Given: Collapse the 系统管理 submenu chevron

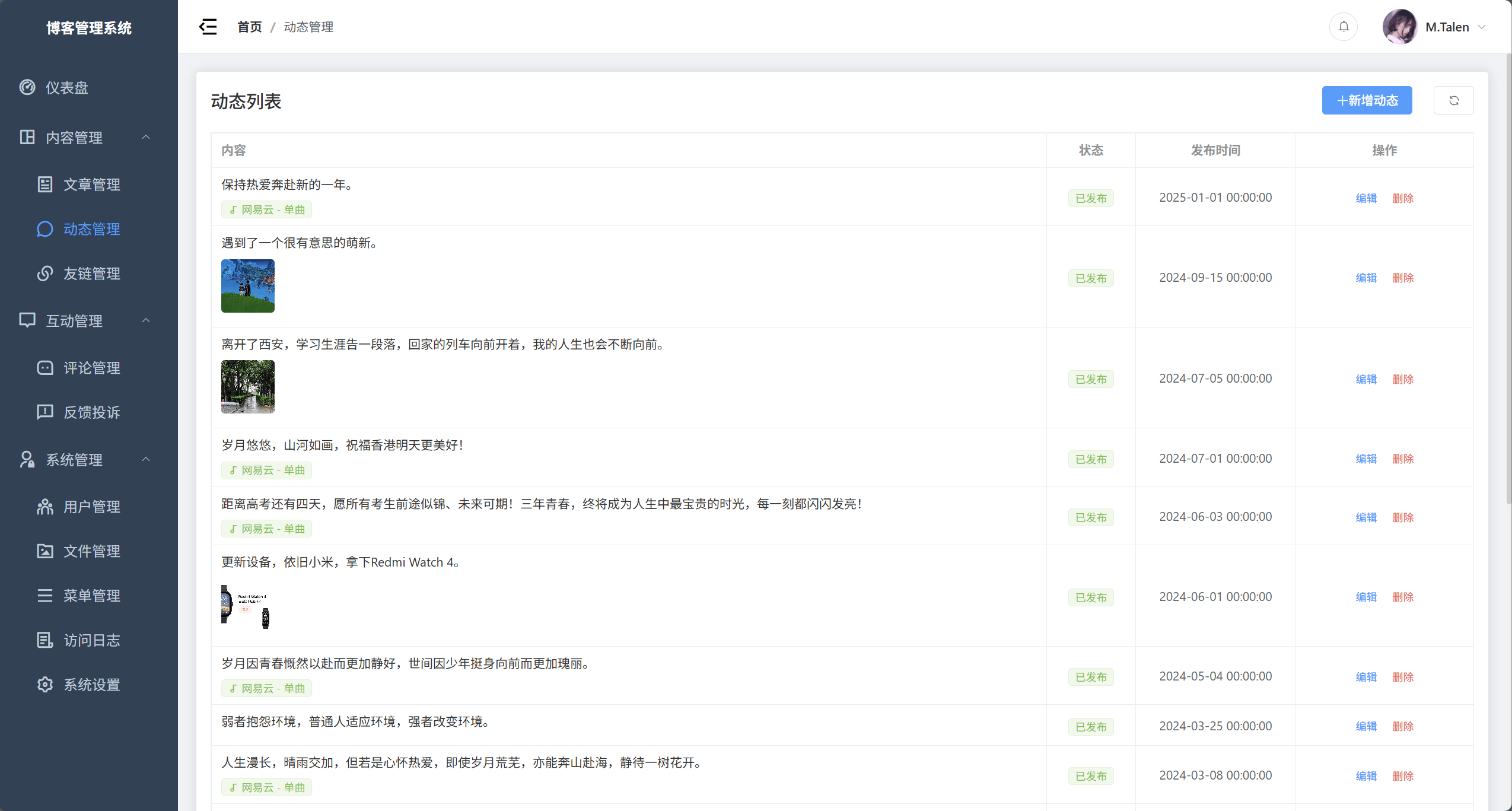Looking at the screenshot, I should click(146, 459).
